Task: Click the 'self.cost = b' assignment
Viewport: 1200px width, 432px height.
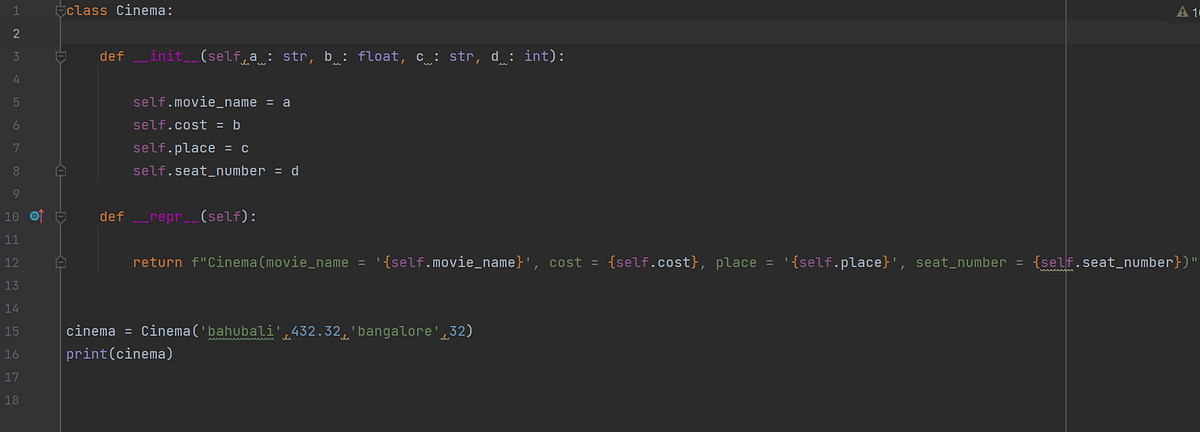Action: coord(186,125)
